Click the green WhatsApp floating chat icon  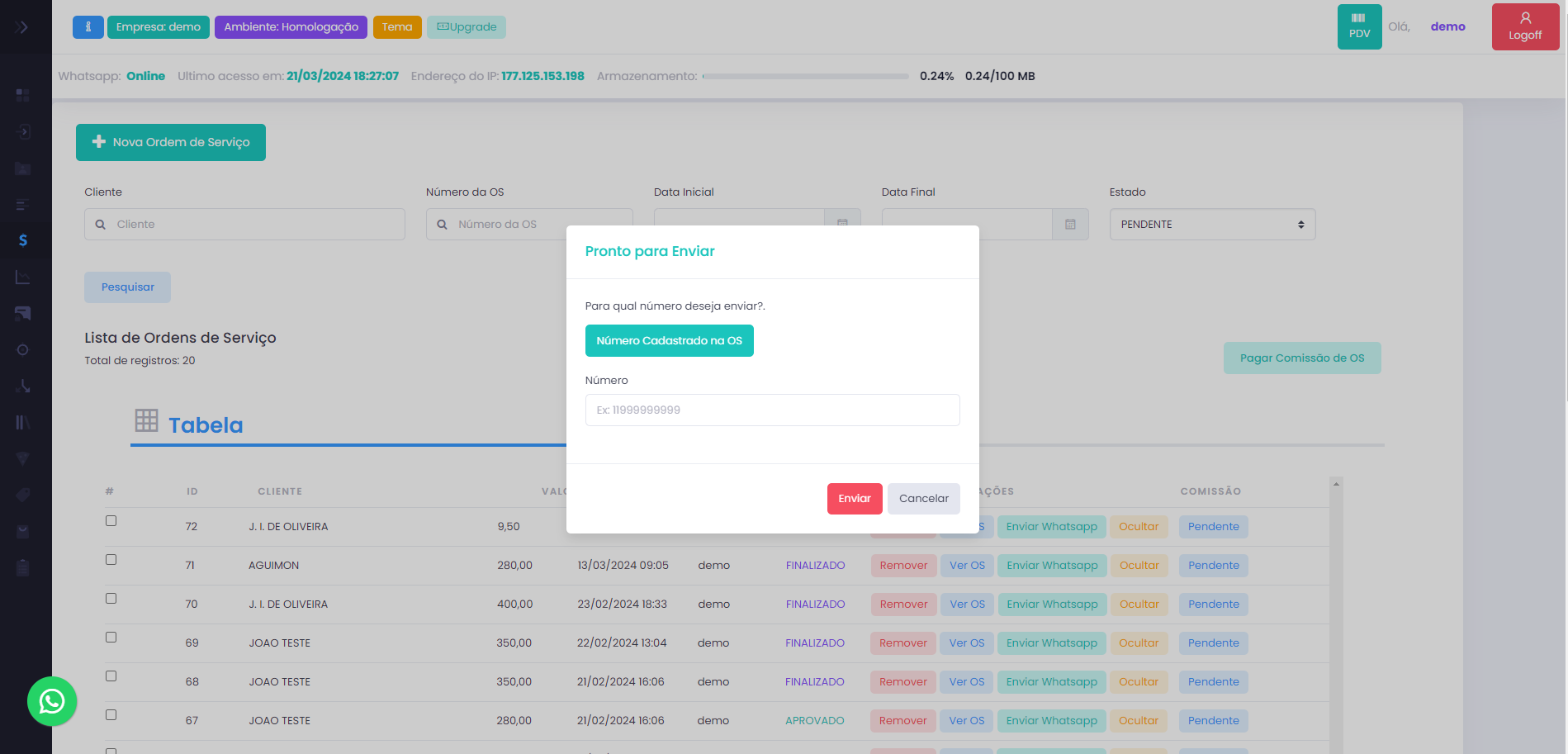(52, 701)
